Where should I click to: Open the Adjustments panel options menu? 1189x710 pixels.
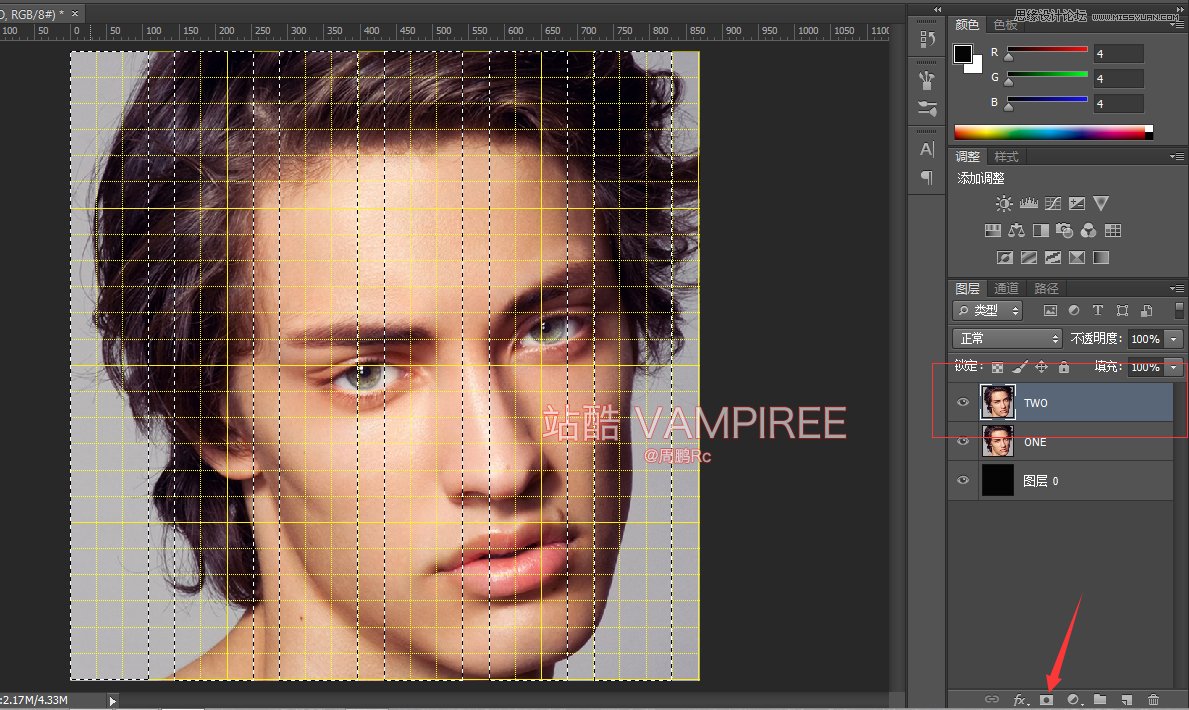pyautogui.click(x=1178, y=156)
